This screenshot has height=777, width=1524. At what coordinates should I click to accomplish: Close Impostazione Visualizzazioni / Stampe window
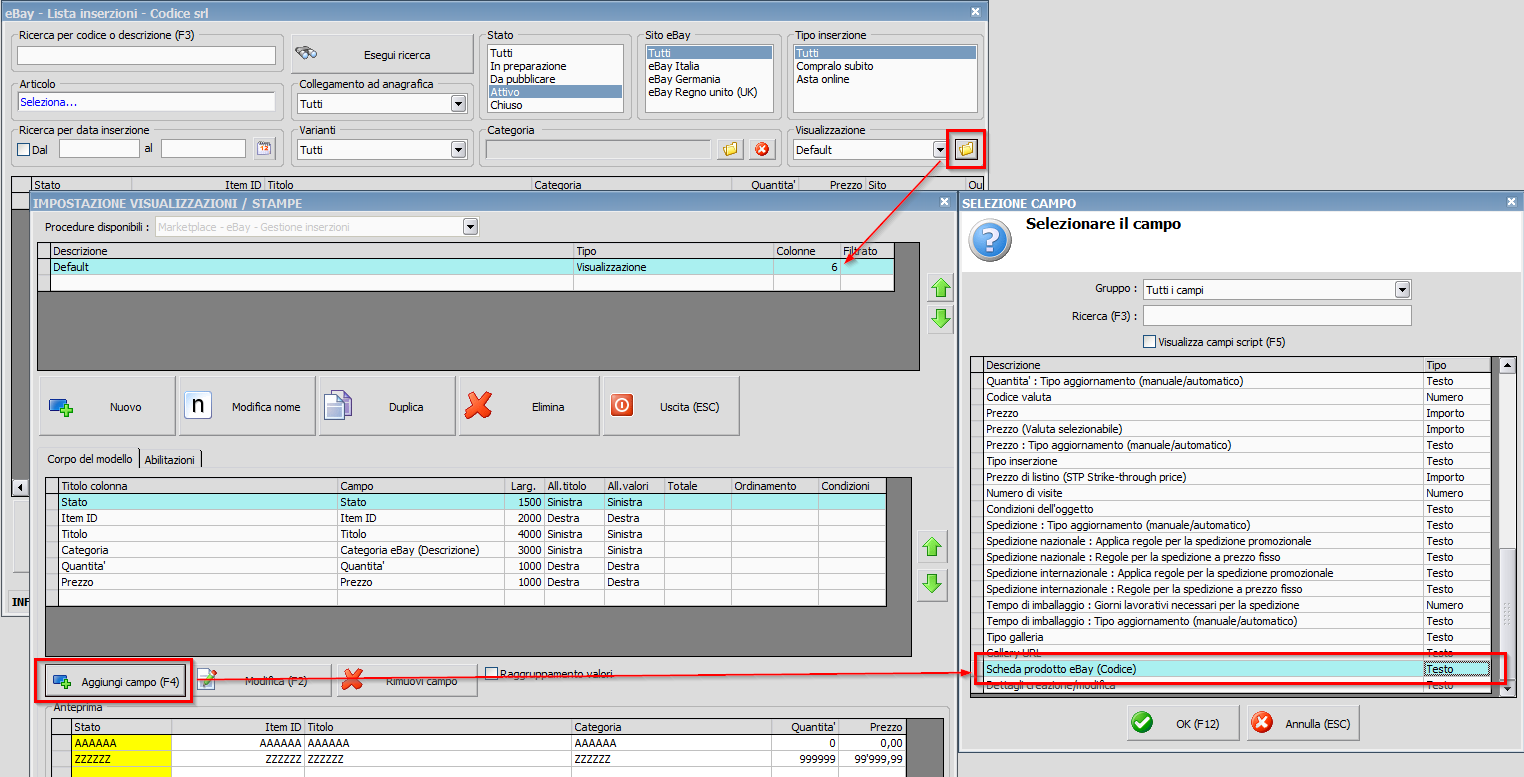[x=944, y=202]
